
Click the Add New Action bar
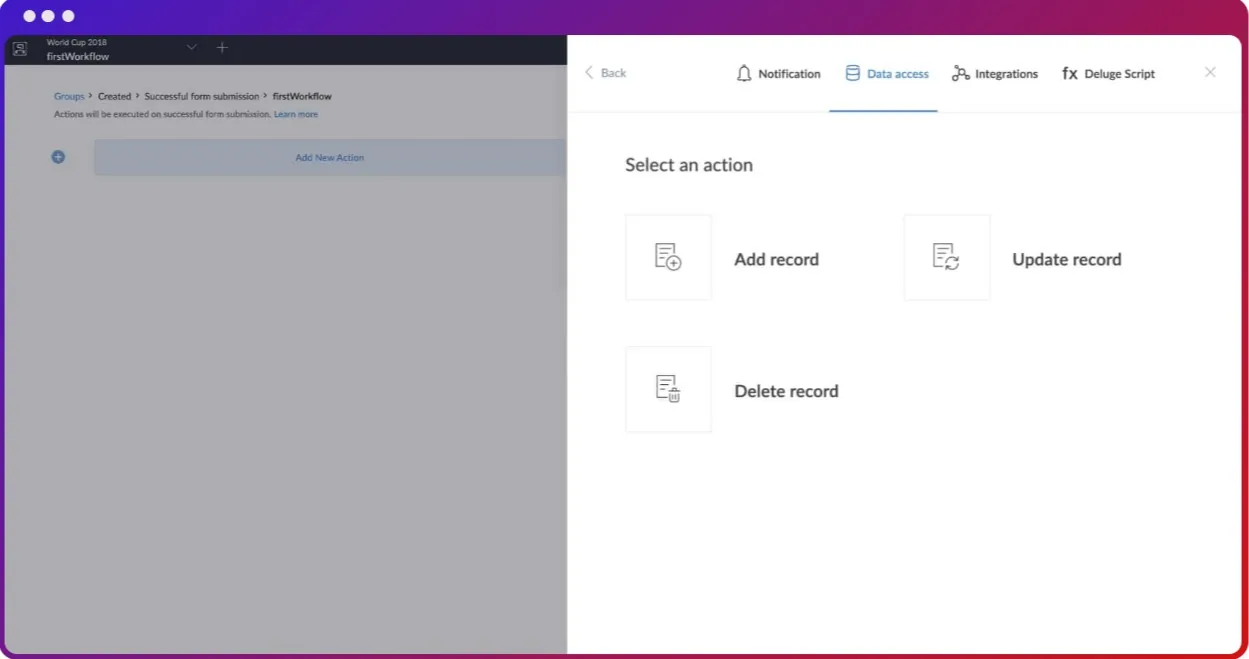tap(330, 158)
